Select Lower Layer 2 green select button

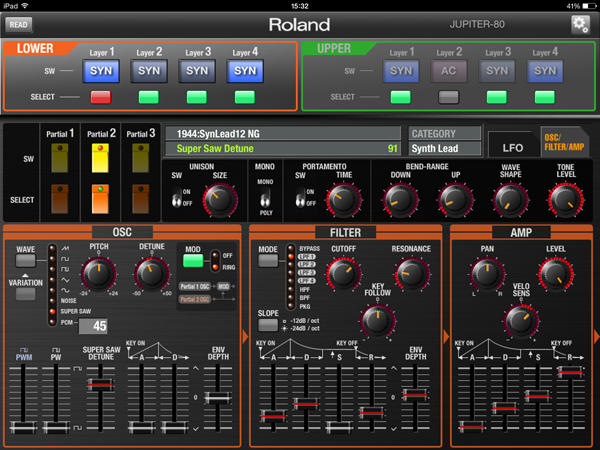pos(148,97)
